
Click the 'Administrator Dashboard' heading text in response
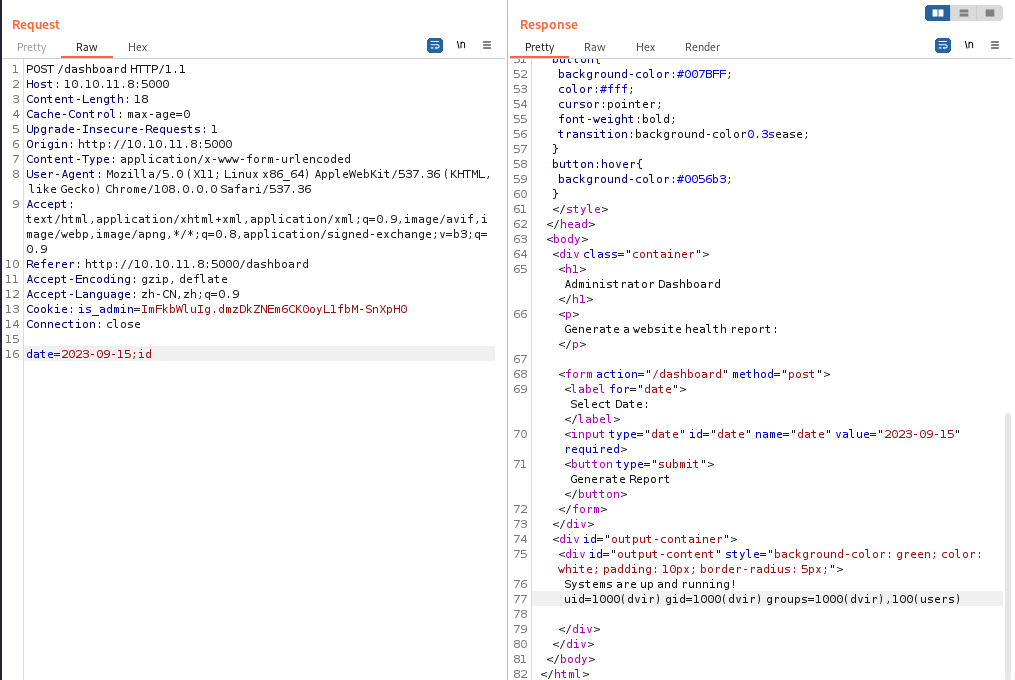point(642,284)
